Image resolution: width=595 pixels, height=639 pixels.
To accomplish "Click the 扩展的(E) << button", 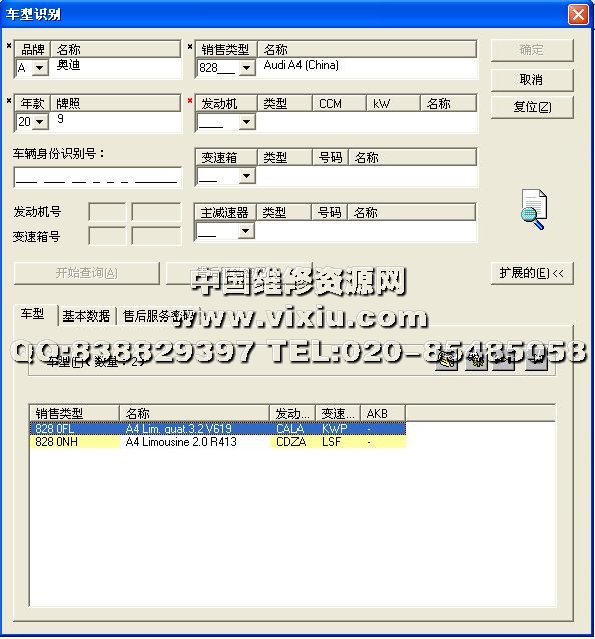I will coord(532,273).
